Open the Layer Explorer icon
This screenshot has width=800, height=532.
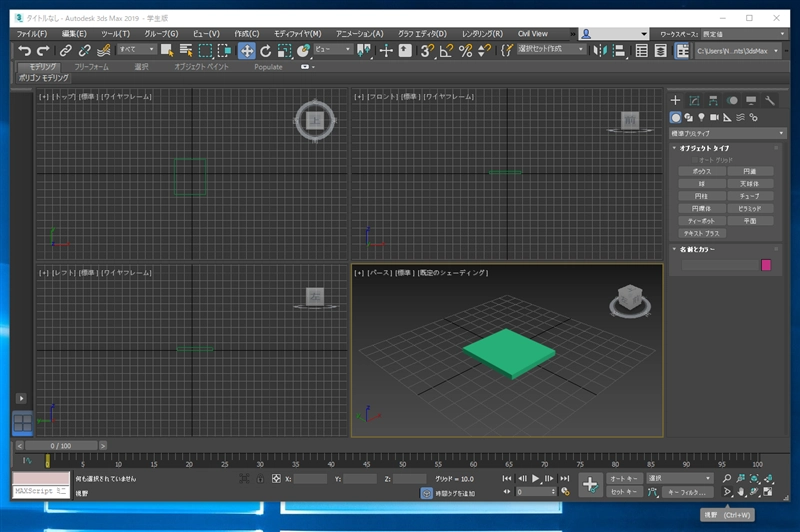(661, 50)
